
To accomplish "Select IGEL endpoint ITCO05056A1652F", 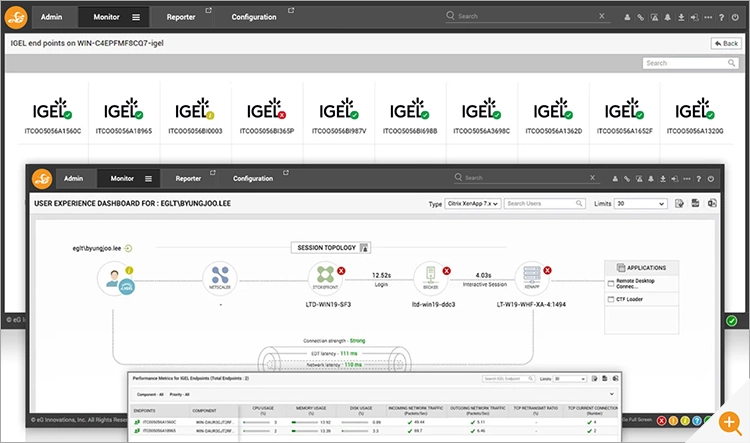I will point(625,116).
